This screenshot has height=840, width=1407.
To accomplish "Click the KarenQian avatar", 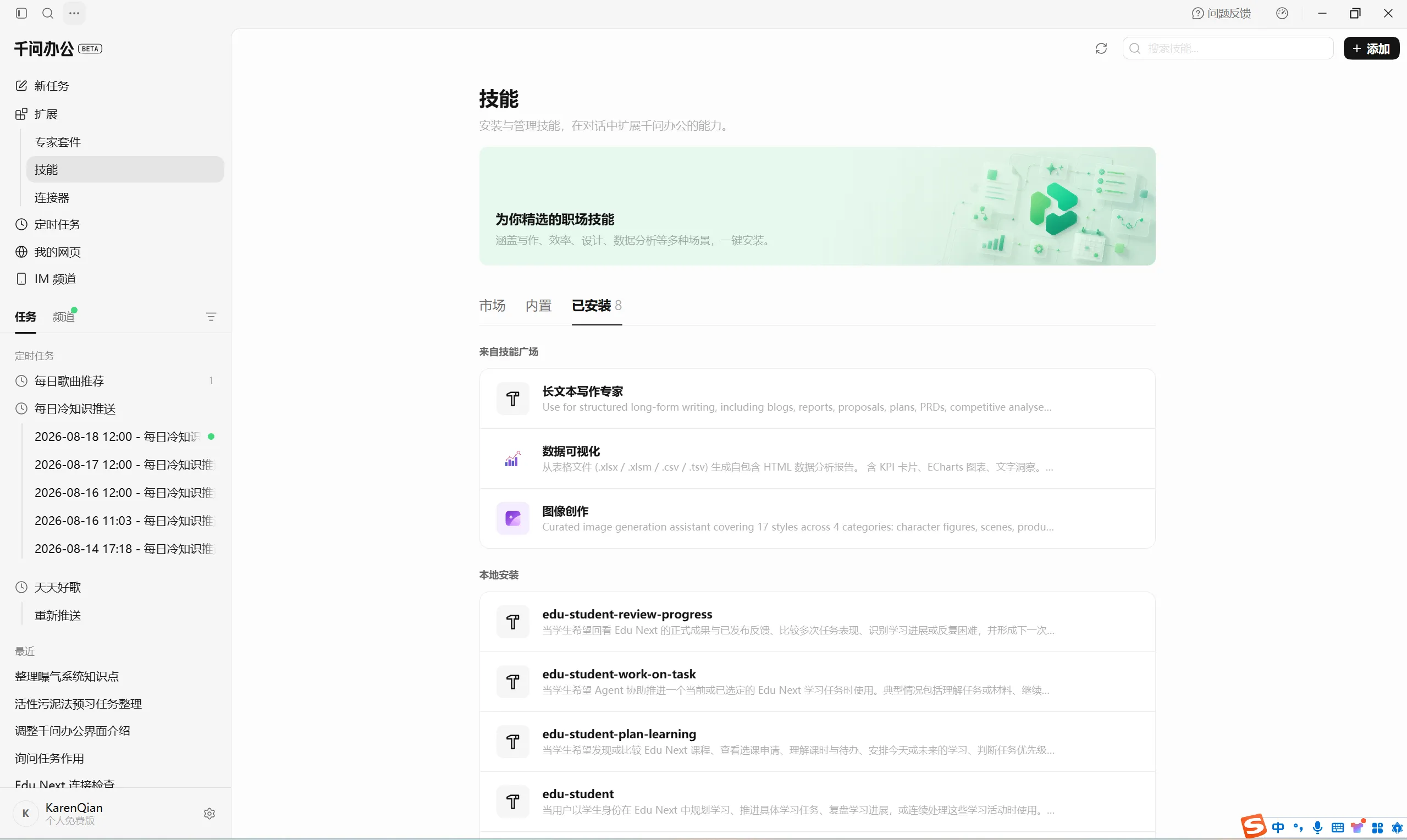I will 25,814.
